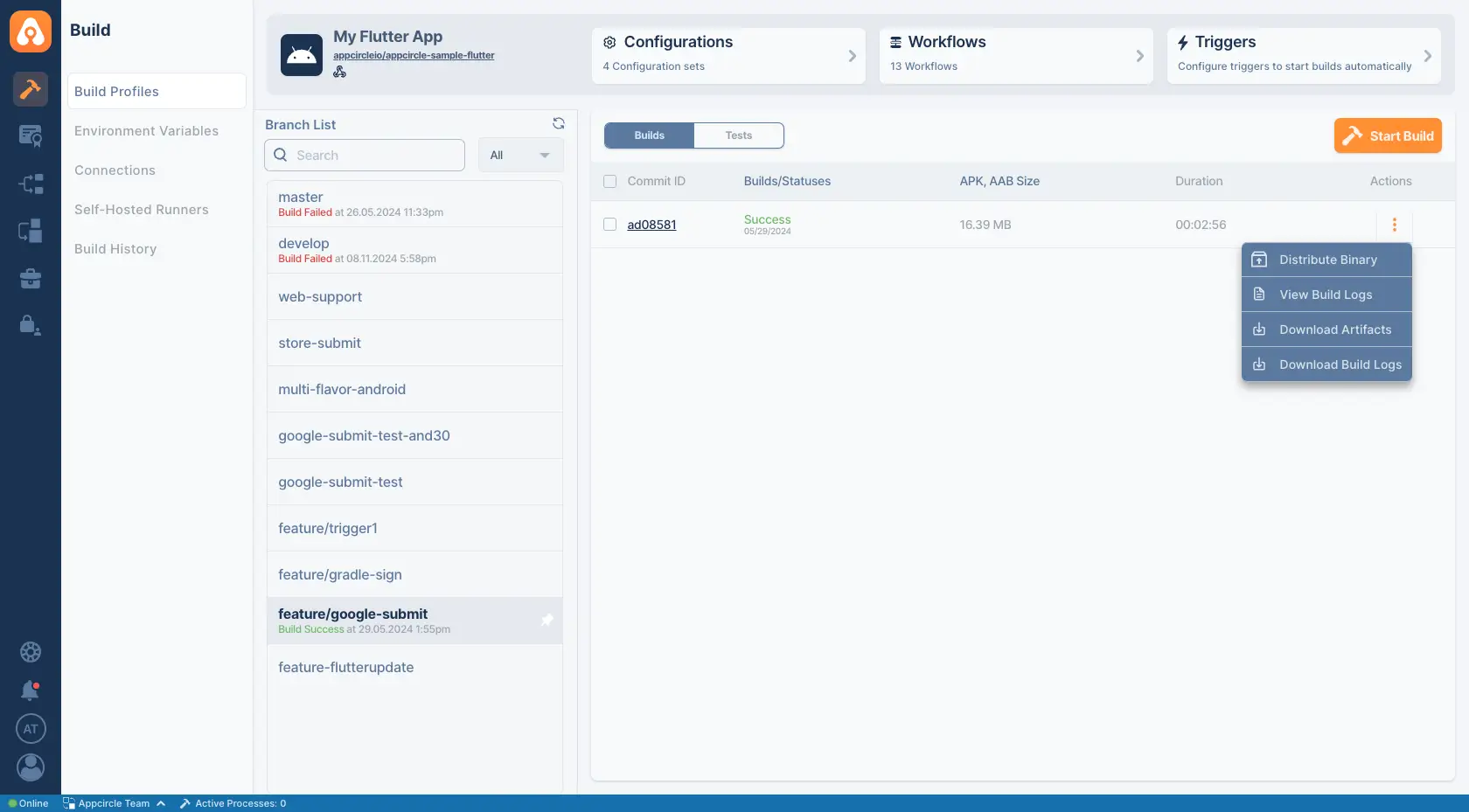Screen dimensions: 1469x812
Task: Select the feature/trigger1 branch
Action: [414, 528]
